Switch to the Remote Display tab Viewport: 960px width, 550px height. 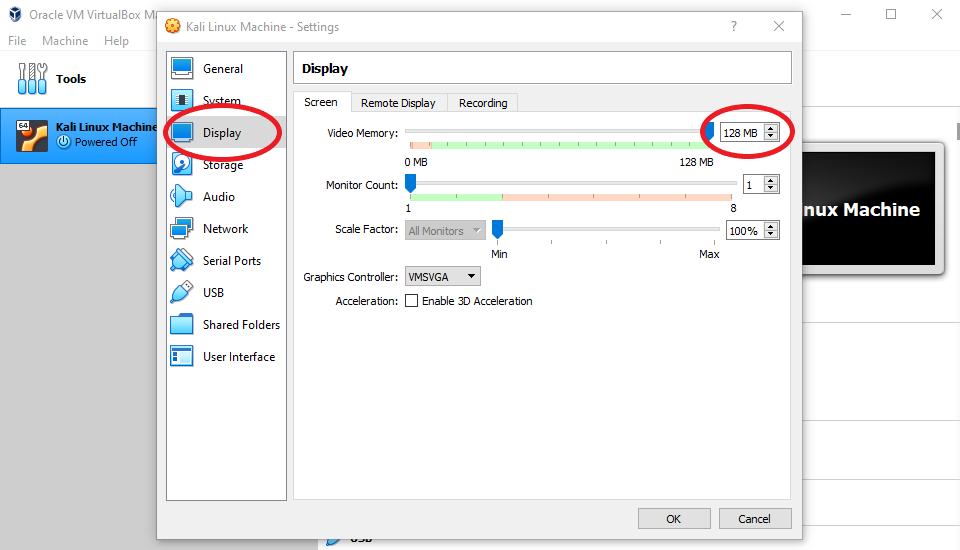click(398, 103)
